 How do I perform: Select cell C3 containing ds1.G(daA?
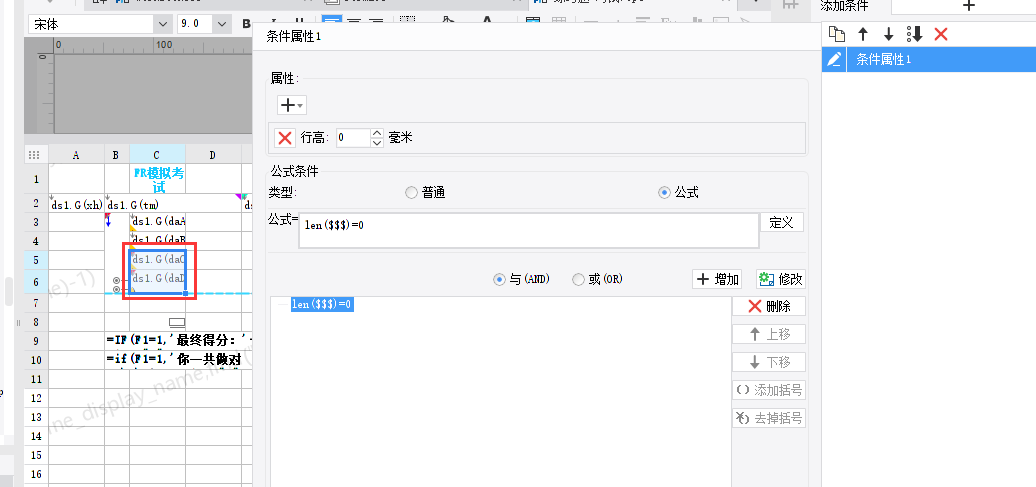click(158, 222)
